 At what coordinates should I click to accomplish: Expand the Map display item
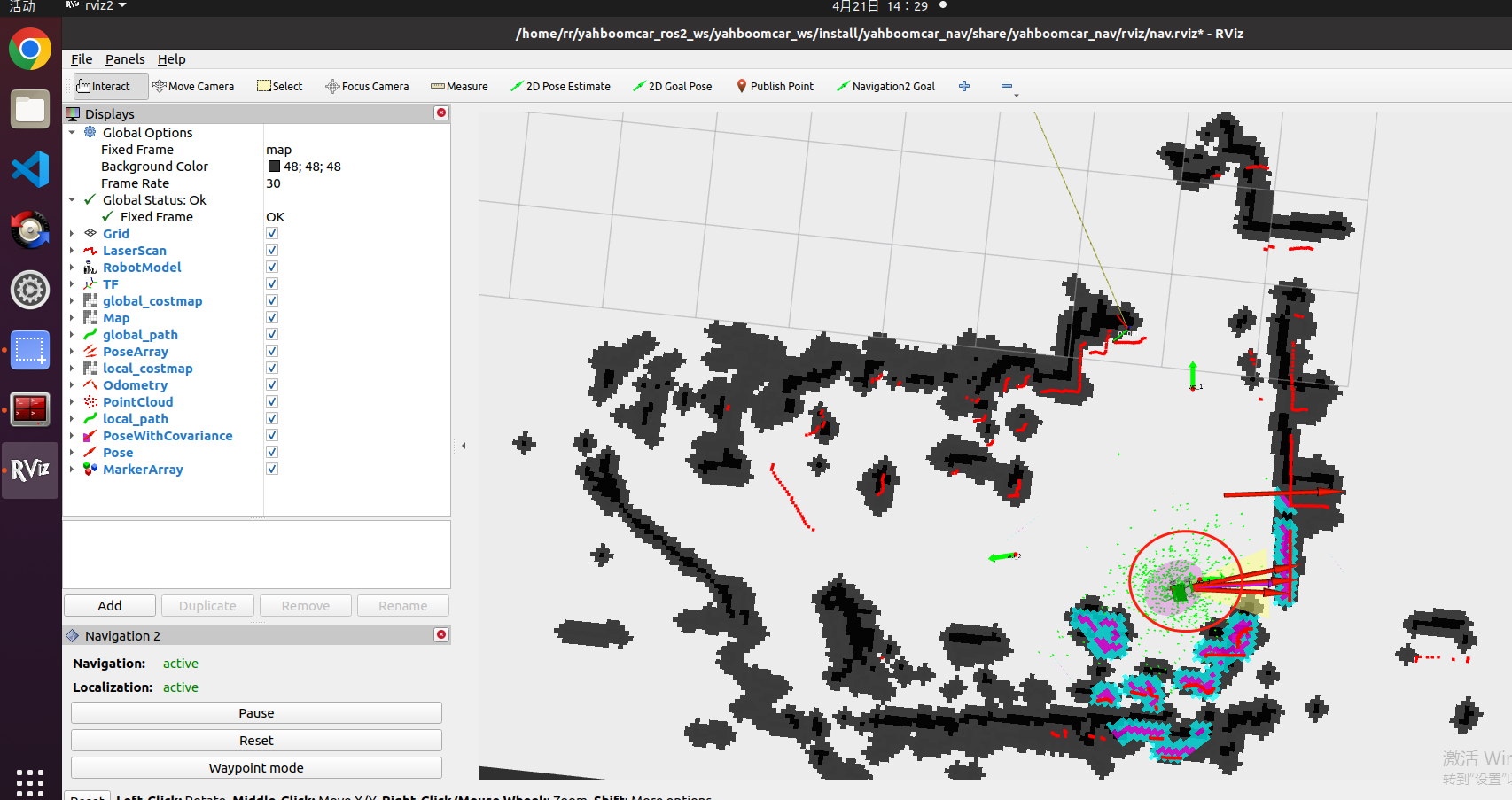coord(72,317)
